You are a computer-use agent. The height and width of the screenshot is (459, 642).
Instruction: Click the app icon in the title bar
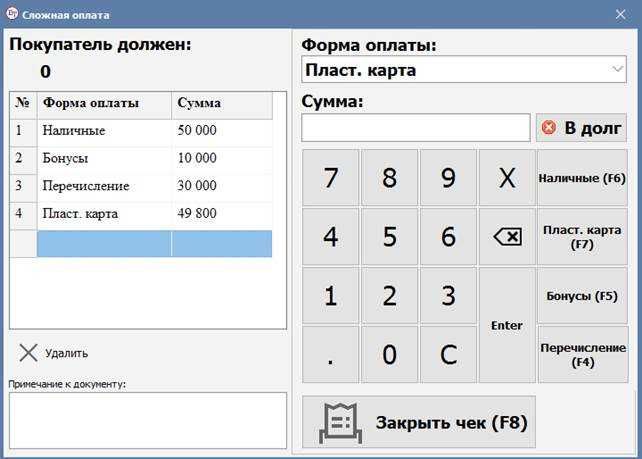tap(12, 14)
